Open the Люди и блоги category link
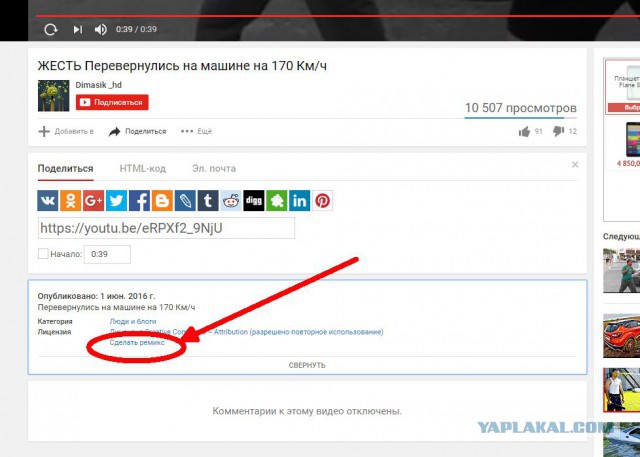Viewport: 640px width, 457px height. pos(133,322)
